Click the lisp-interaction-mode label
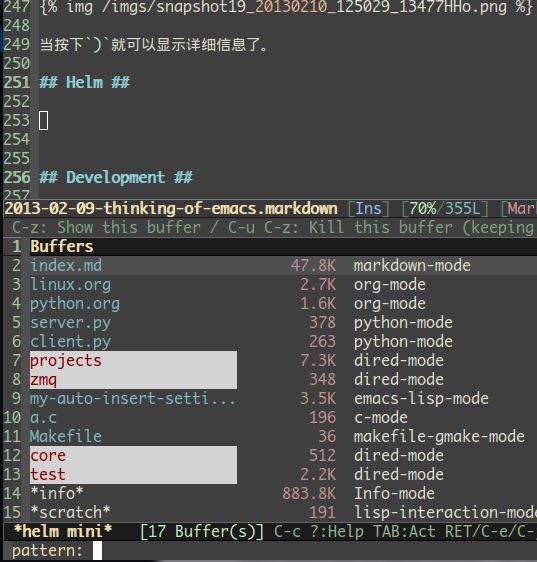Viewport: 537px width, 562px height. point(445,513)
